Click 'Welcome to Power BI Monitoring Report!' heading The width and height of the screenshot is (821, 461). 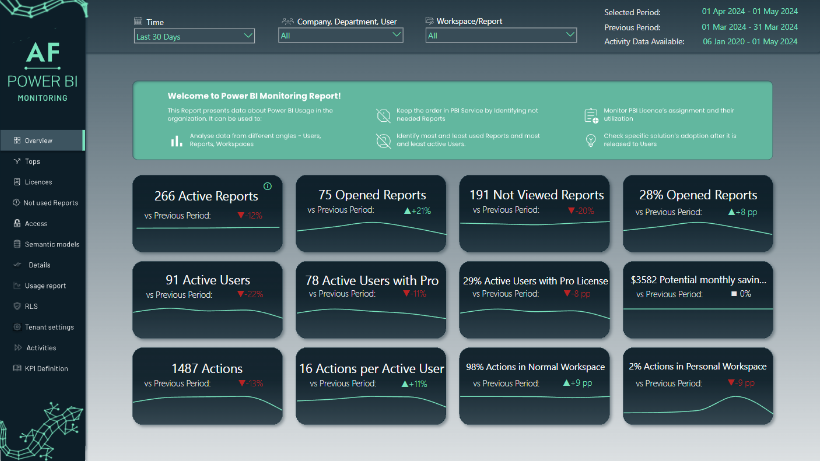tap(254, 96)
